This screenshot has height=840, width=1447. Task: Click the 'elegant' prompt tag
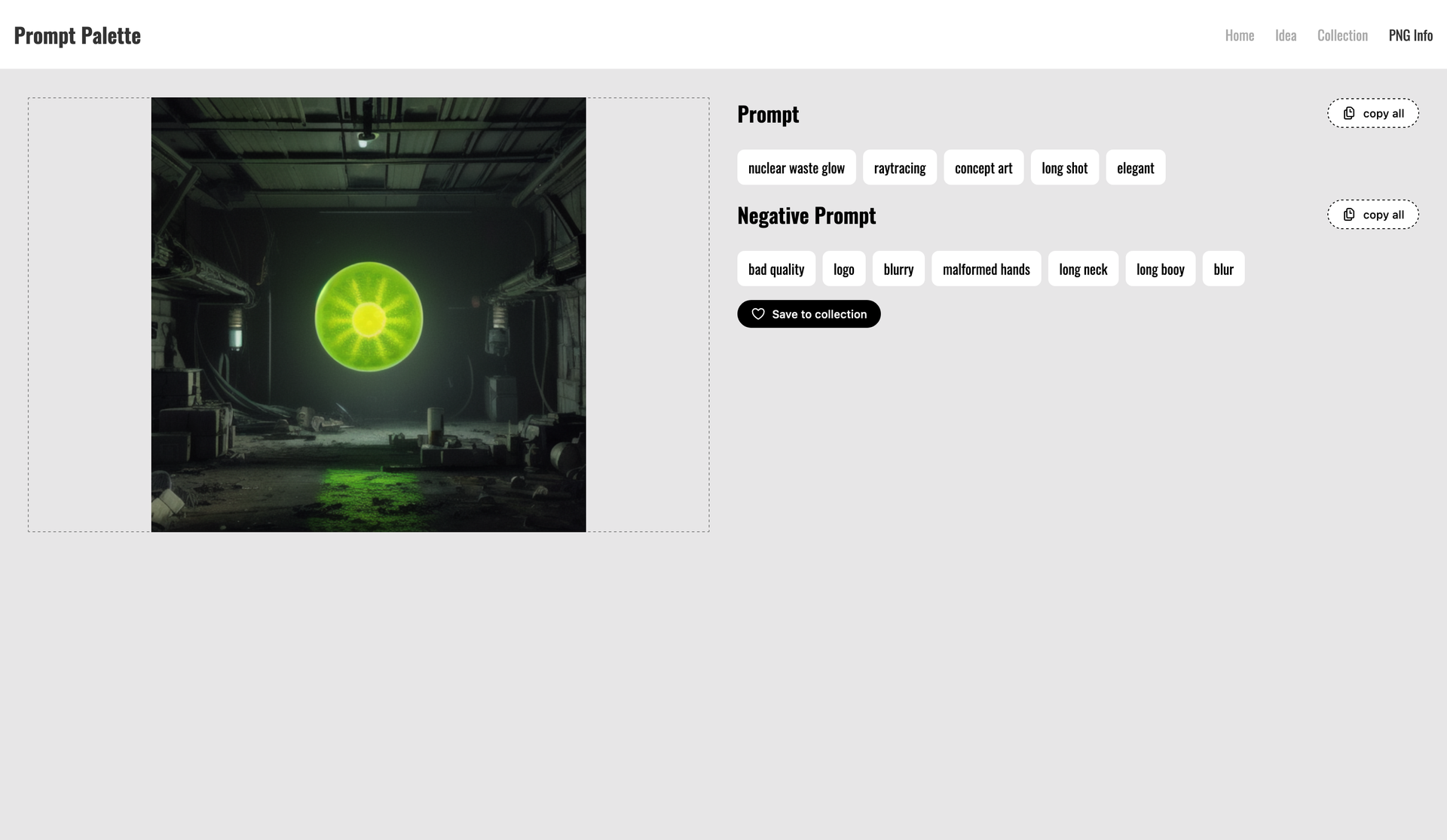[1136, 167]
